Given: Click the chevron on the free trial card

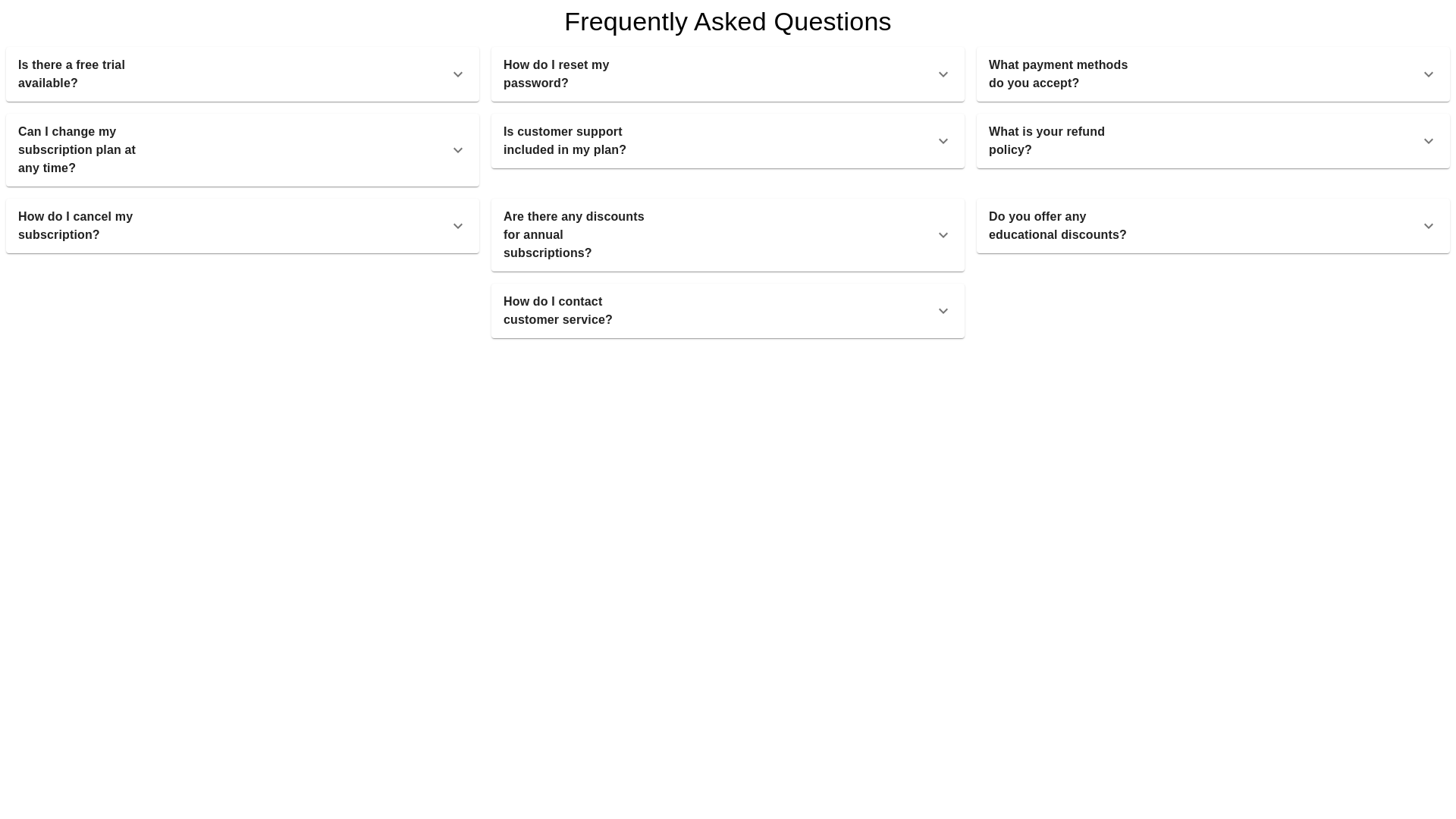Looking at the screenshot, I should coord(458,74).
